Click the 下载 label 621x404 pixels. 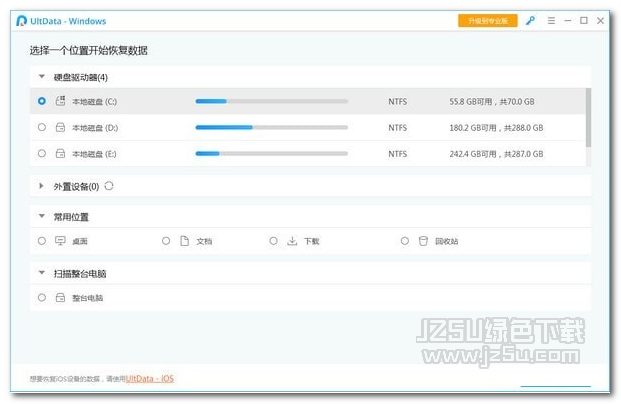[x=312, y=241]
